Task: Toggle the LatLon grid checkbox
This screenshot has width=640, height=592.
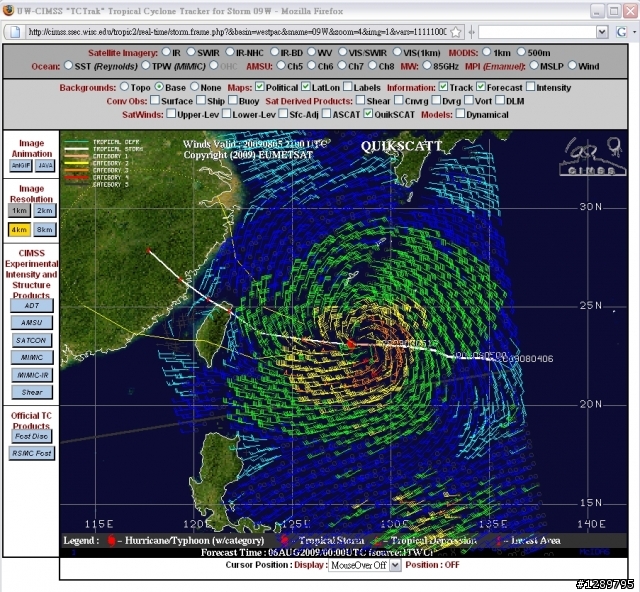Action: coord(305,87)
